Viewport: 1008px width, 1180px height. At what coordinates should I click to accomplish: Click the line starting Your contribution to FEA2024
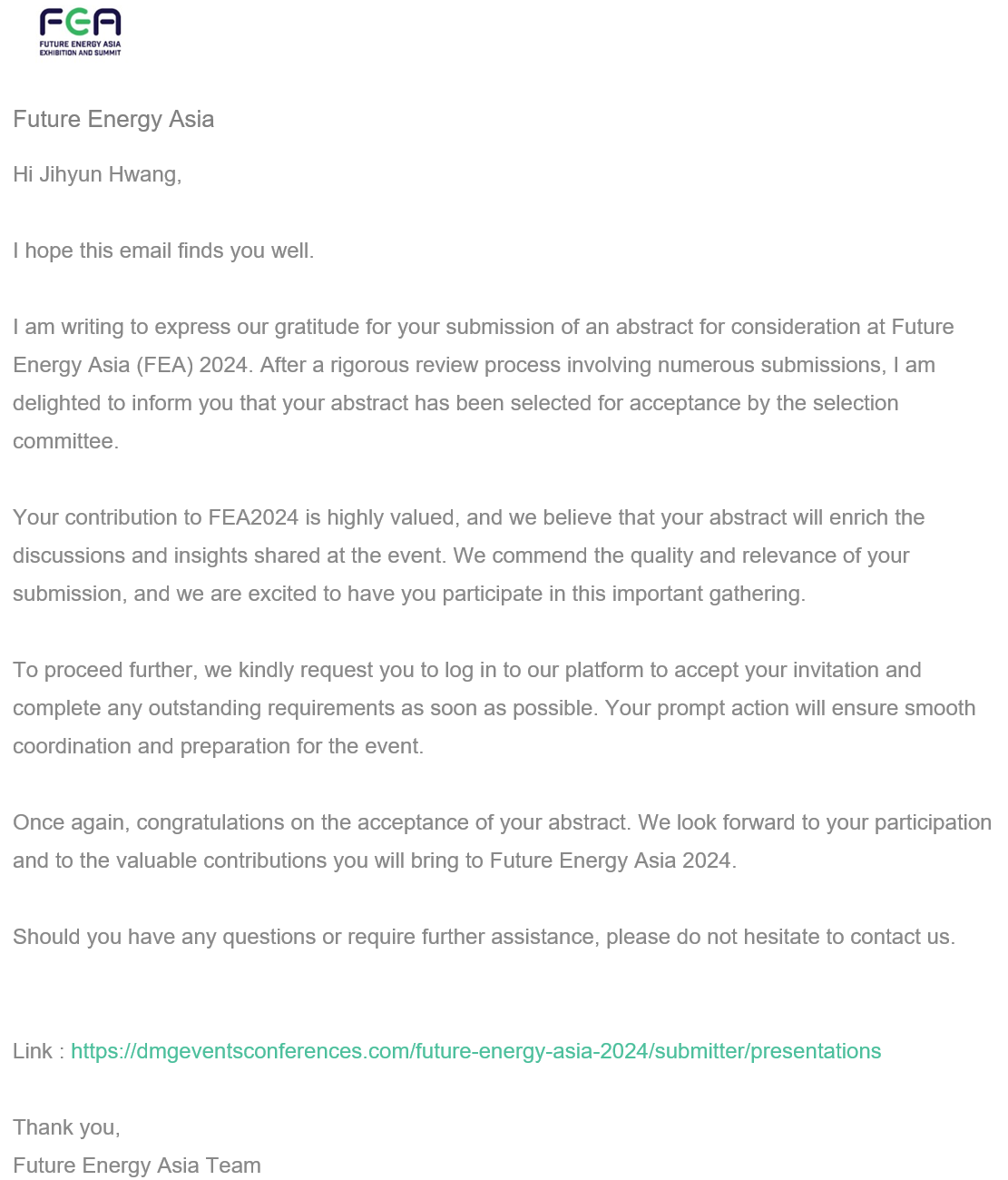469,517
